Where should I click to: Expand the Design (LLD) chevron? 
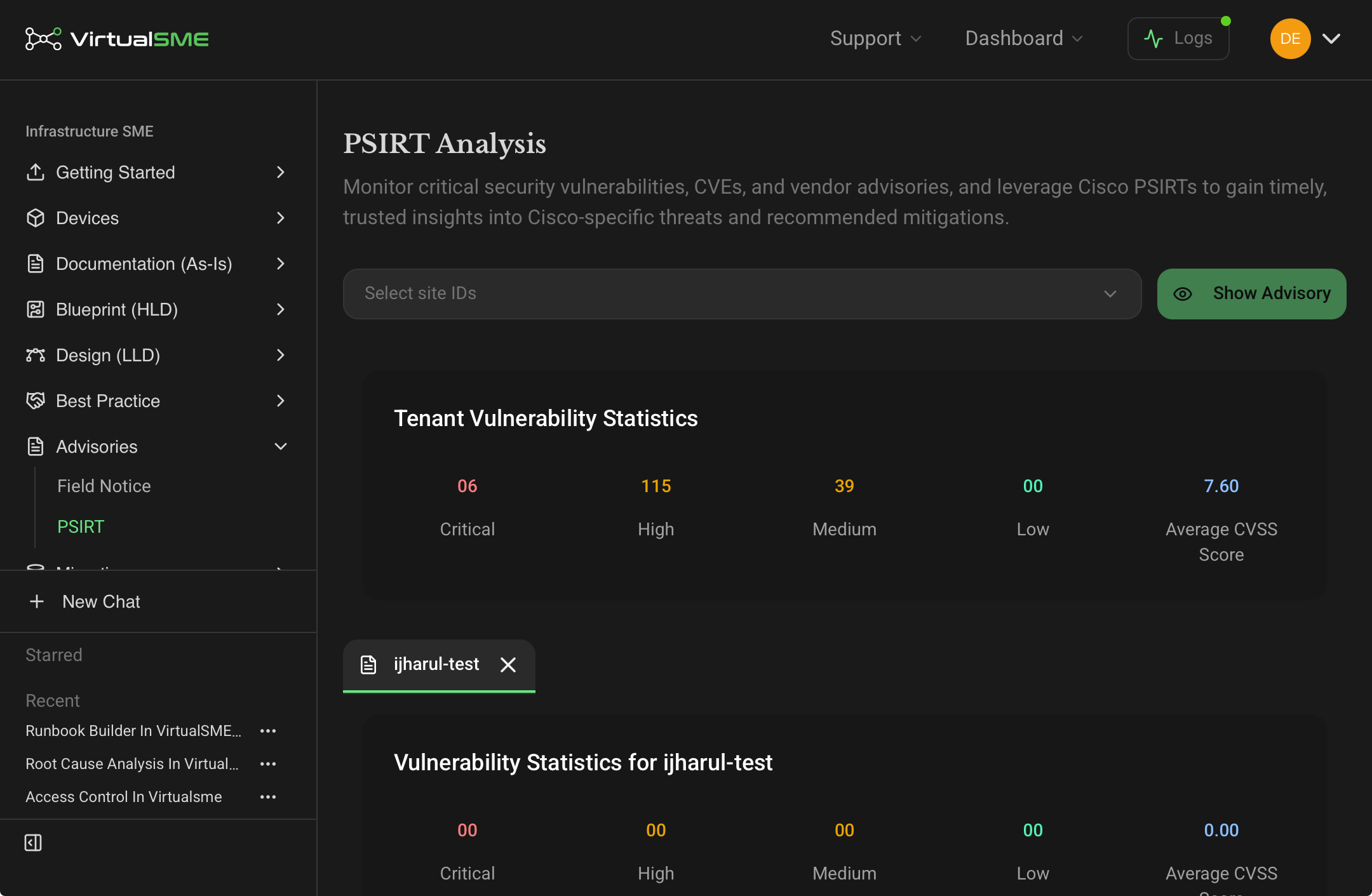[281, 355]
